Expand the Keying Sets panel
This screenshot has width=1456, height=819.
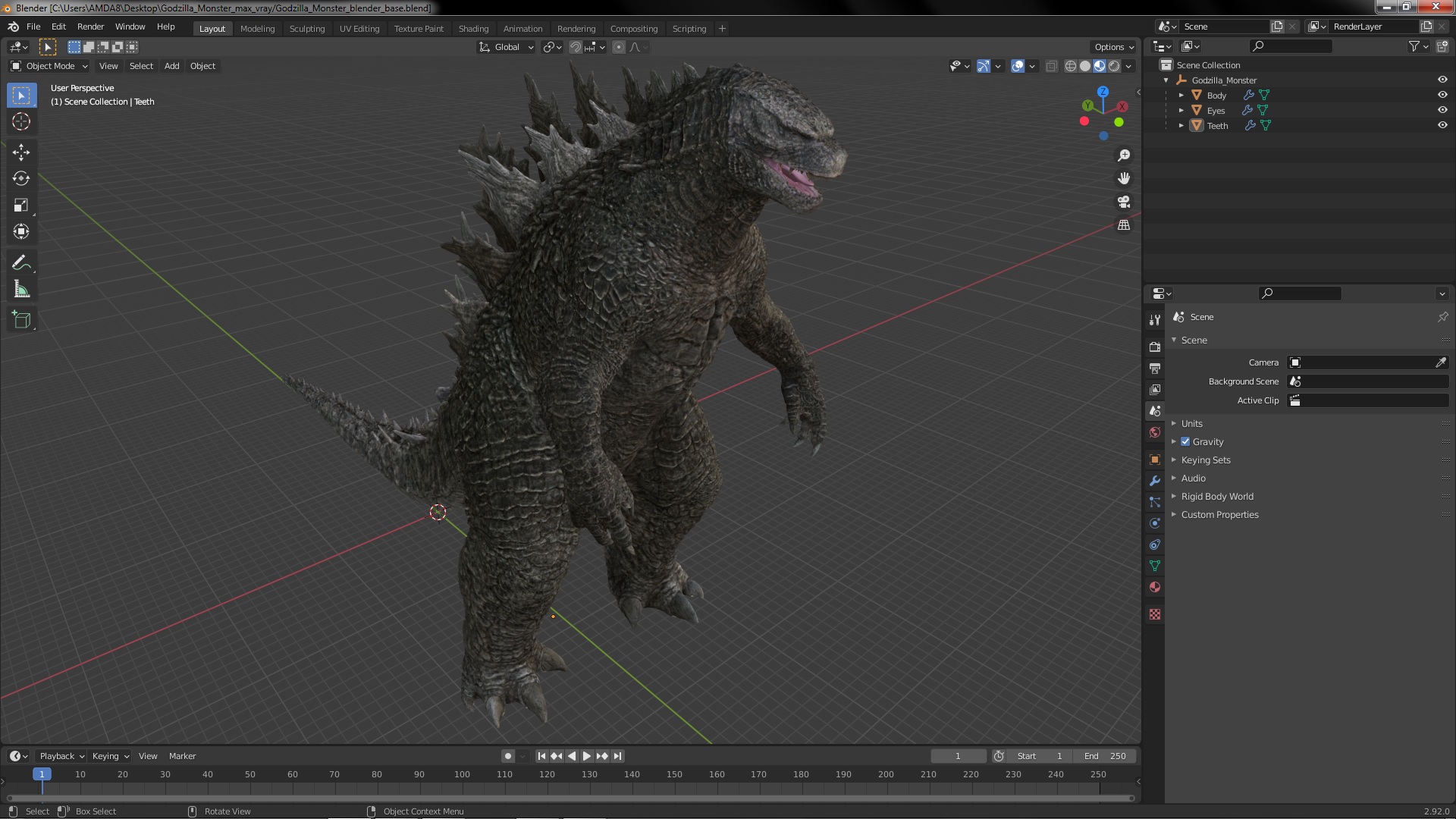click(x=1205, y=460)
